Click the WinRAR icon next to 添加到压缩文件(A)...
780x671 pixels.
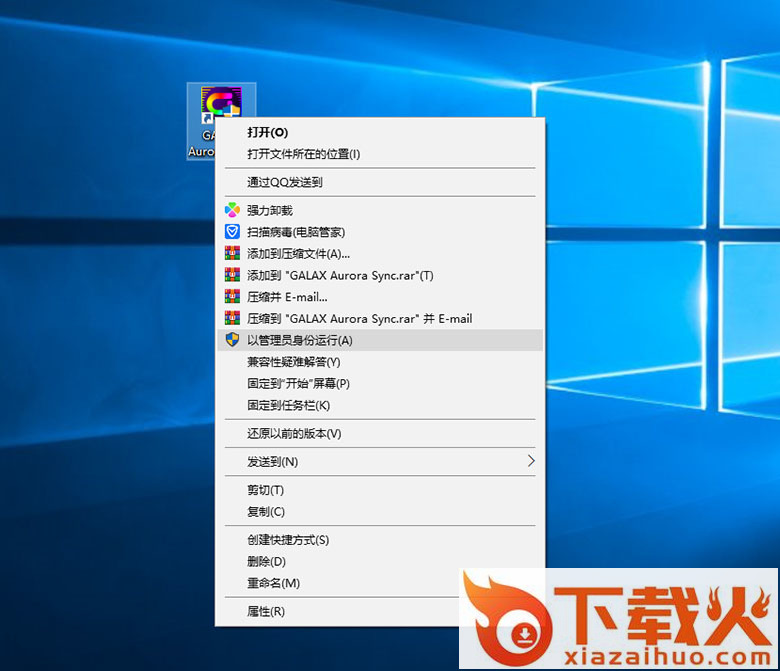click(232, 254)
